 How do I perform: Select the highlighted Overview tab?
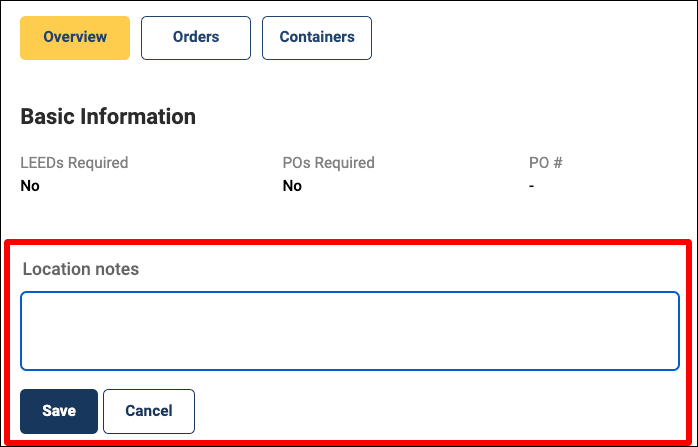pos(75,38)
